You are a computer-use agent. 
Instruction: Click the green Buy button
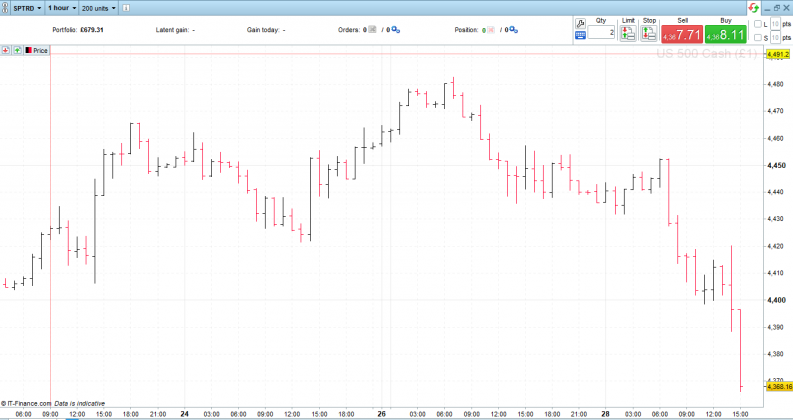[x=725, y=34]
